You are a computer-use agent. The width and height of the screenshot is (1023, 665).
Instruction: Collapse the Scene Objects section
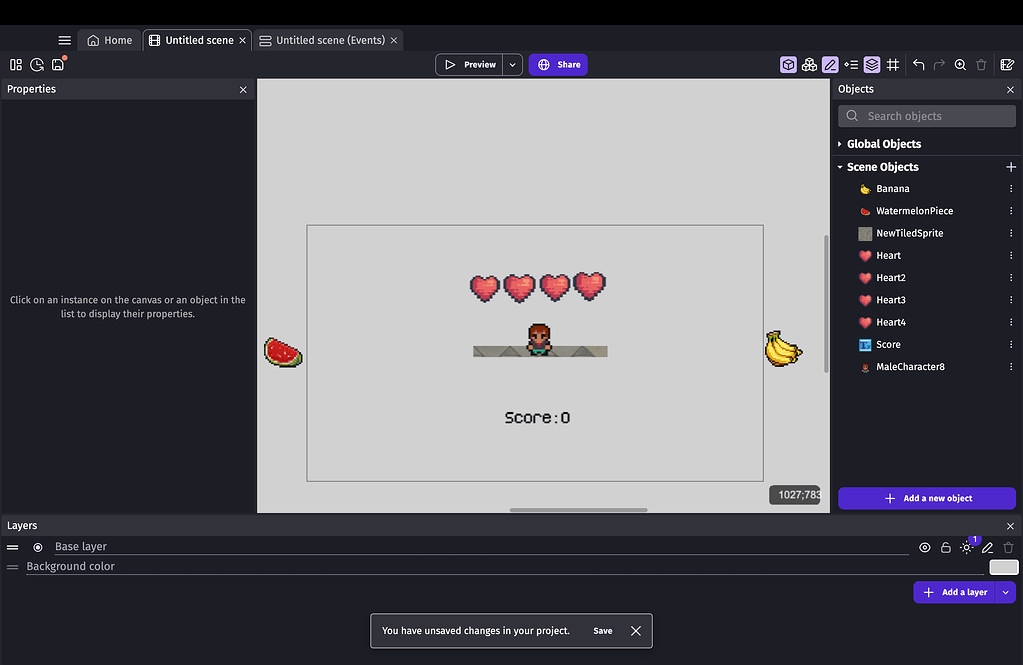pyautogui.click(x=840, y=166)
